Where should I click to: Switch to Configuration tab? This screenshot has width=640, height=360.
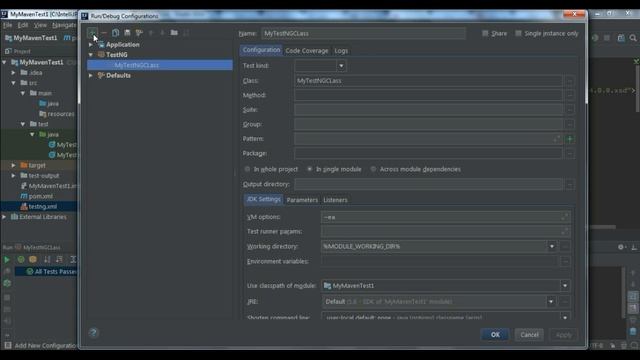261,50
